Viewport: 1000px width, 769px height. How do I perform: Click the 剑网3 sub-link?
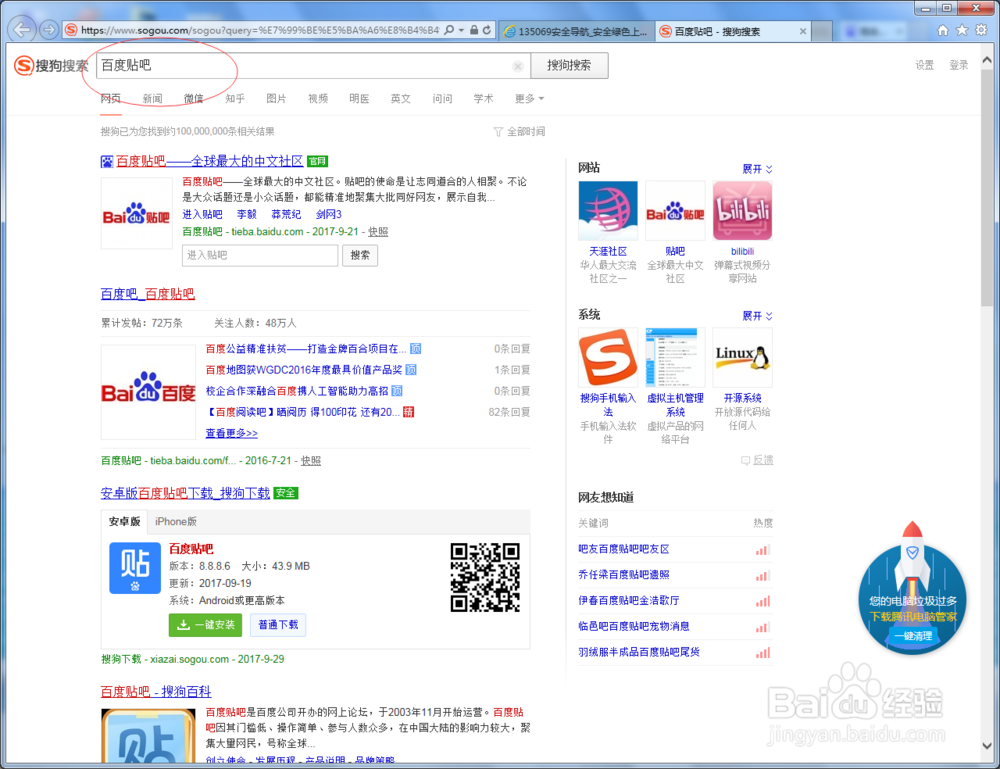tap(329, 214)
